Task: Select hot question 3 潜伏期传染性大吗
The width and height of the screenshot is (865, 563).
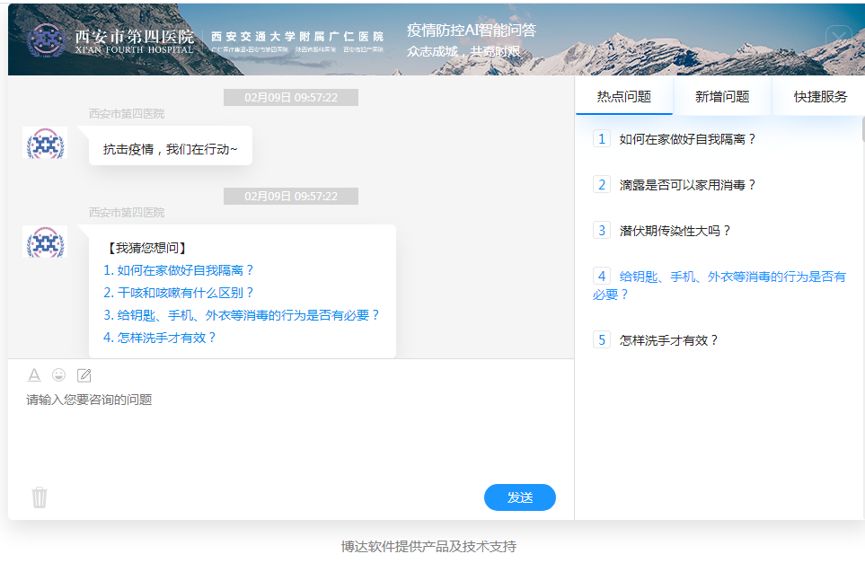Action: coord(662,230)
